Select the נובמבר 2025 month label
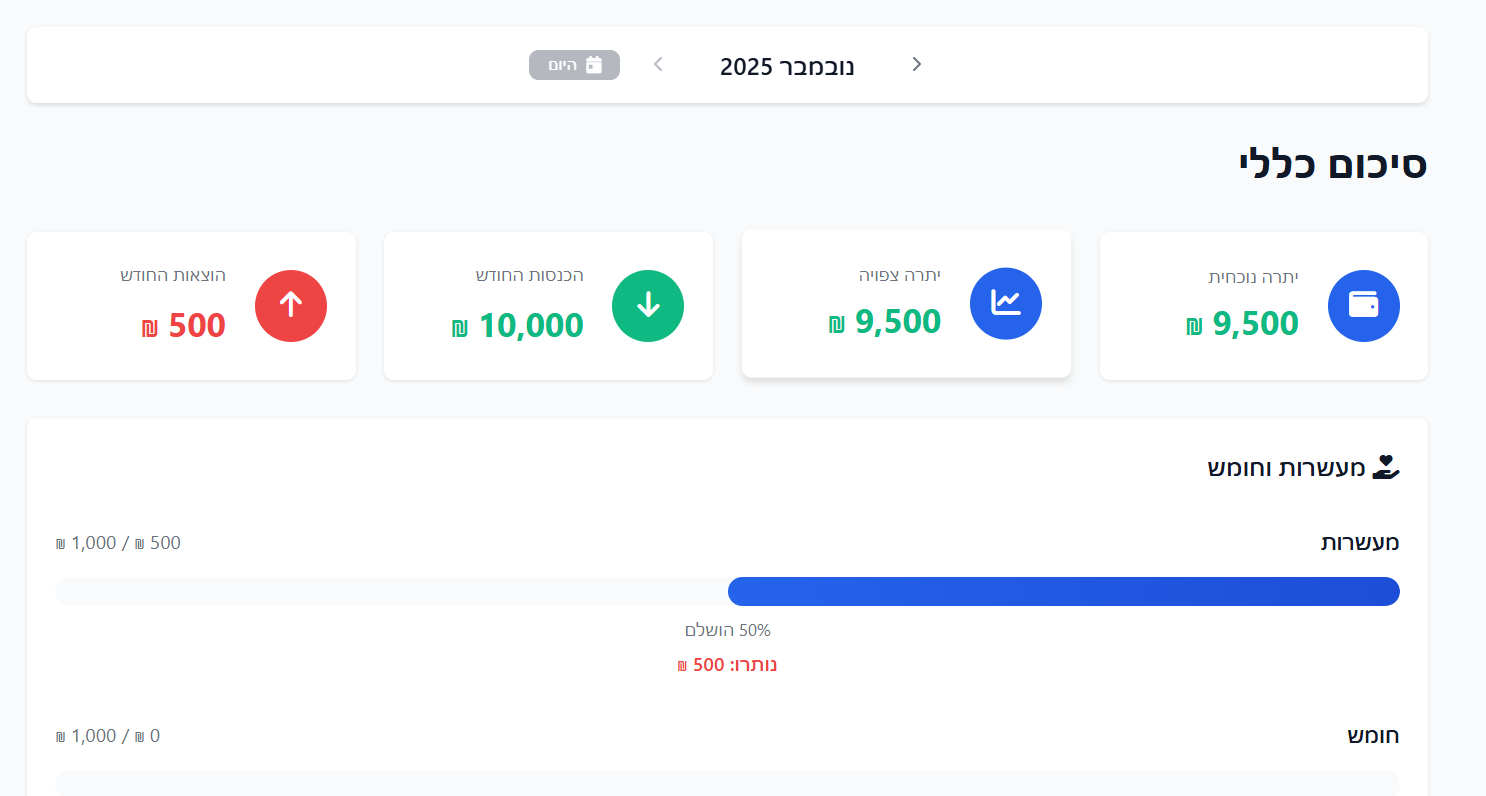 787,67
